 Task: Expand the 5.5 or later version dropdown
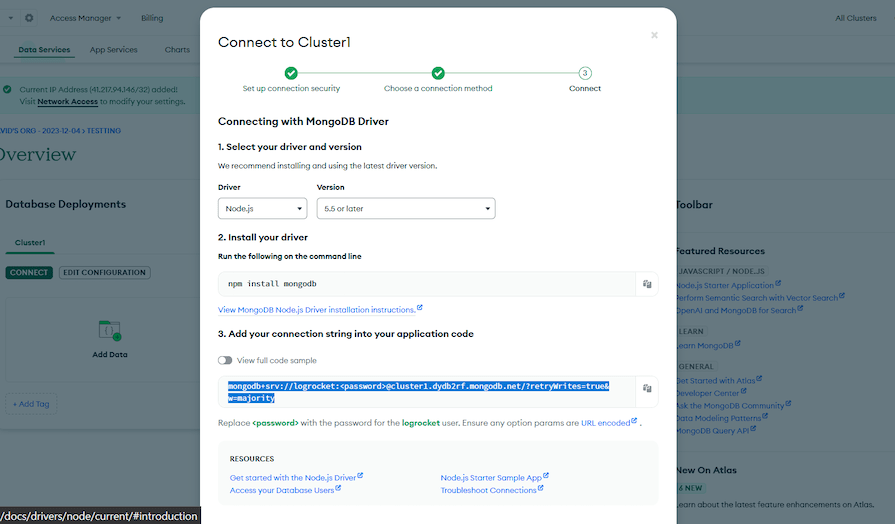coord(406,208)
